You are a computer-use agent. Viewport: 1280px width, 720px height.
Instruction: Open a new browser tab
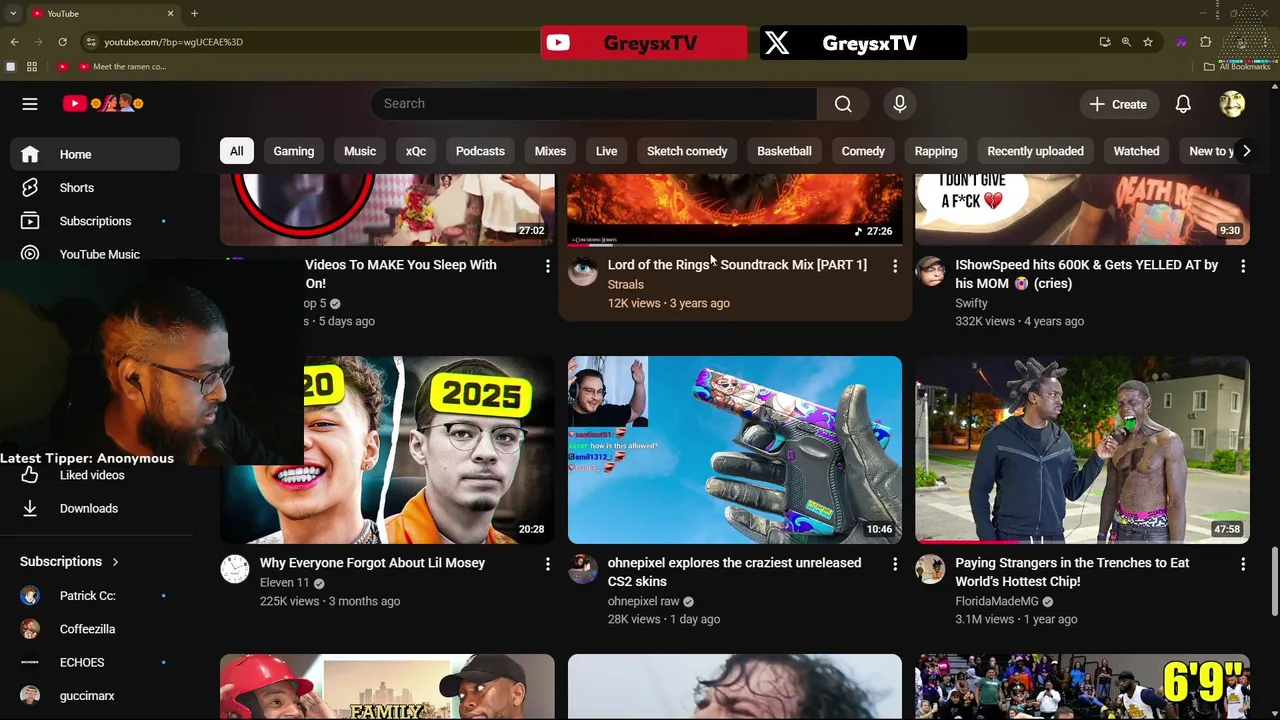pos(194,14)
